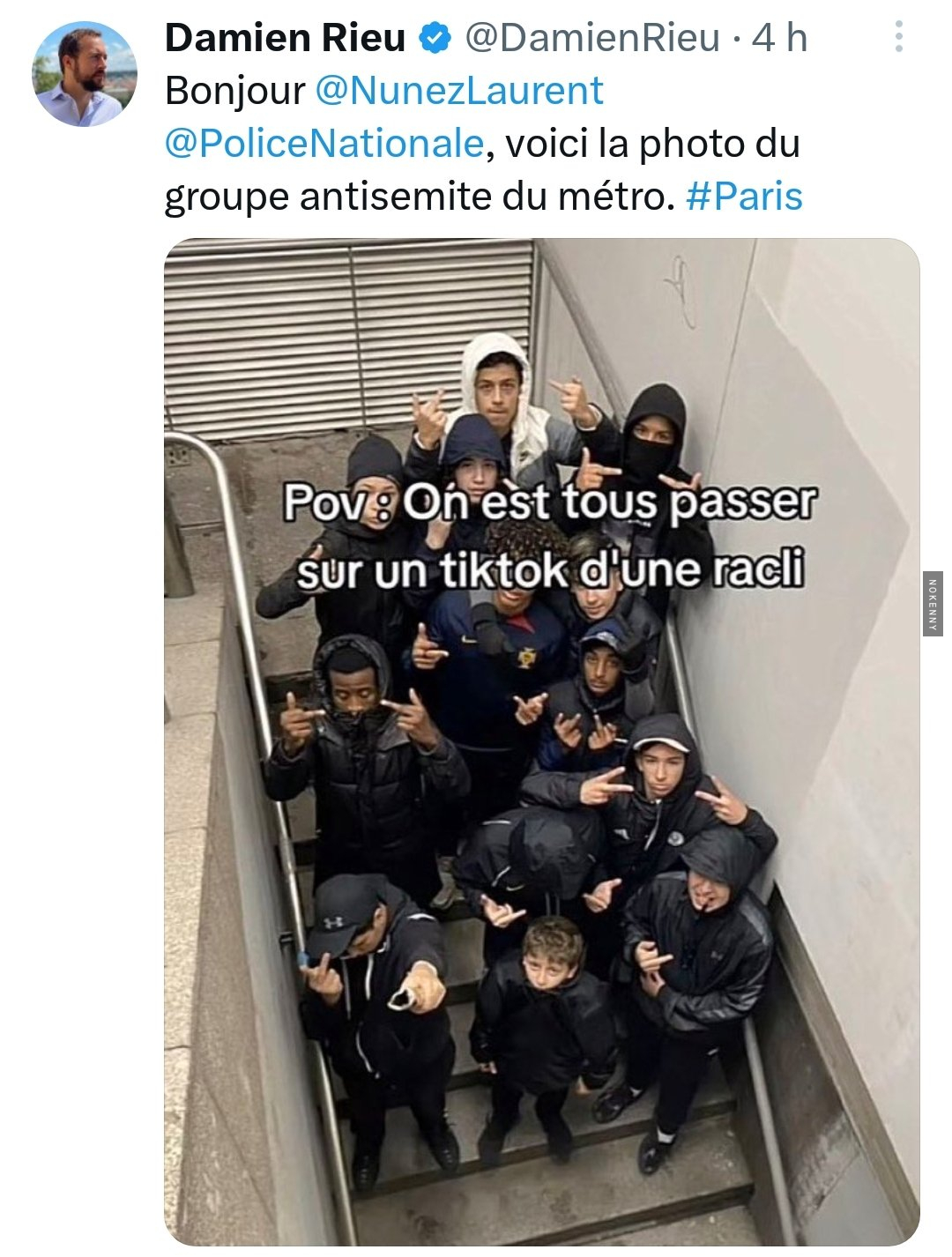Click the 'Pov : On est tous passer' caption
The height and width of the screenshot is (1257, 952).
550,503
